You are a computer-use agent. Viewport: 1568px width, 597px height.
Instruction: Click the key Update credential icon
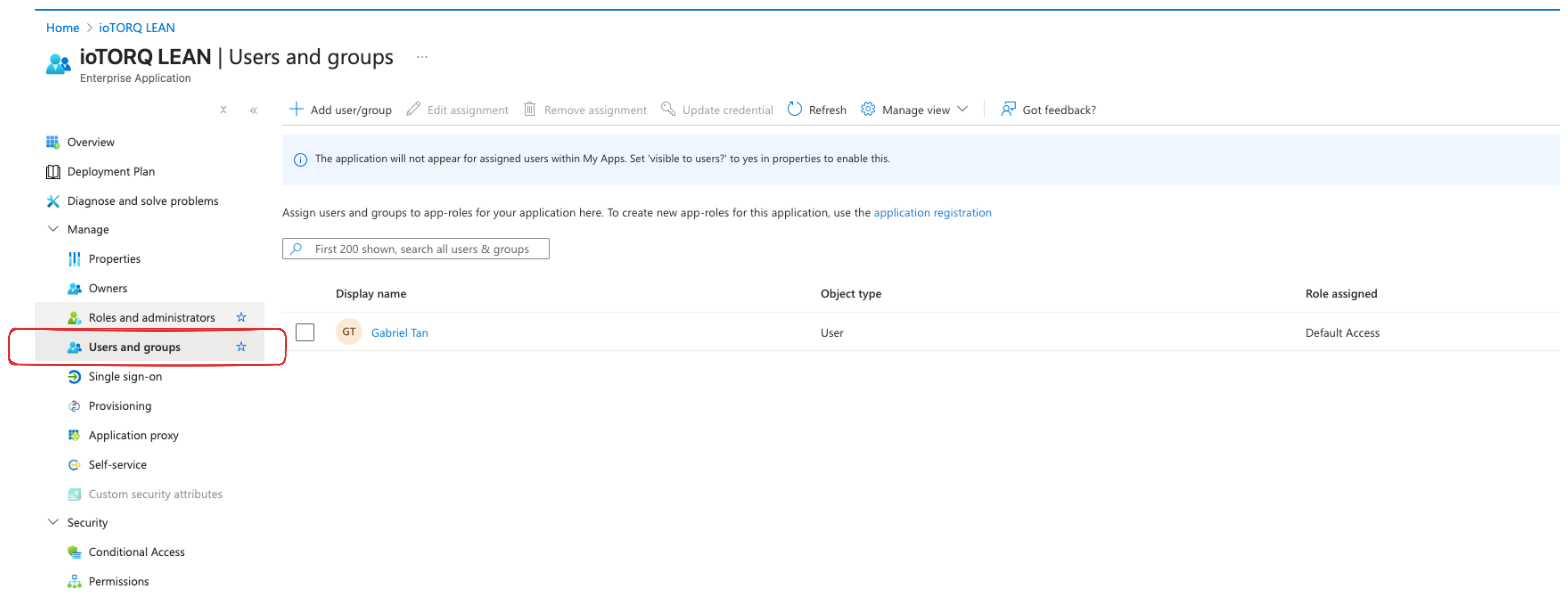click(x=668, y=109)
